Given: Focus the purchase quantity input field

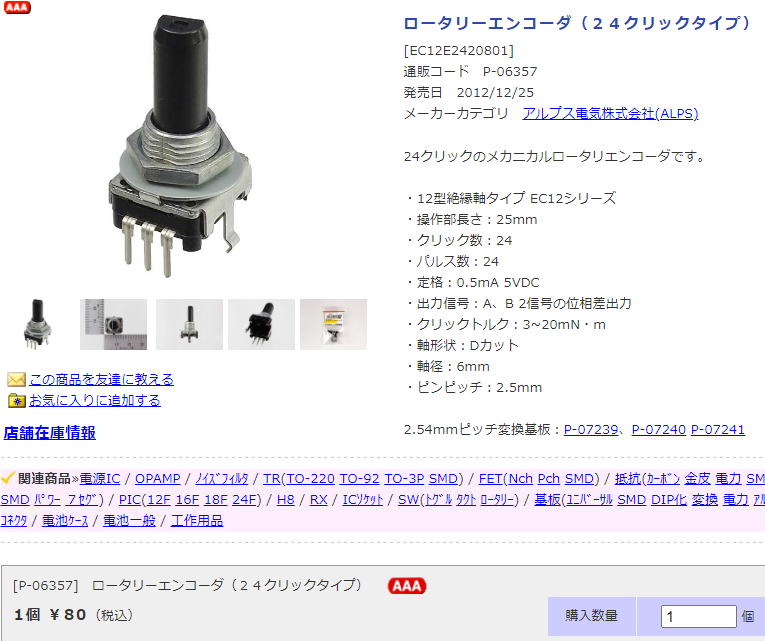Looking at the screenshot, I should [x=698, y=616].
